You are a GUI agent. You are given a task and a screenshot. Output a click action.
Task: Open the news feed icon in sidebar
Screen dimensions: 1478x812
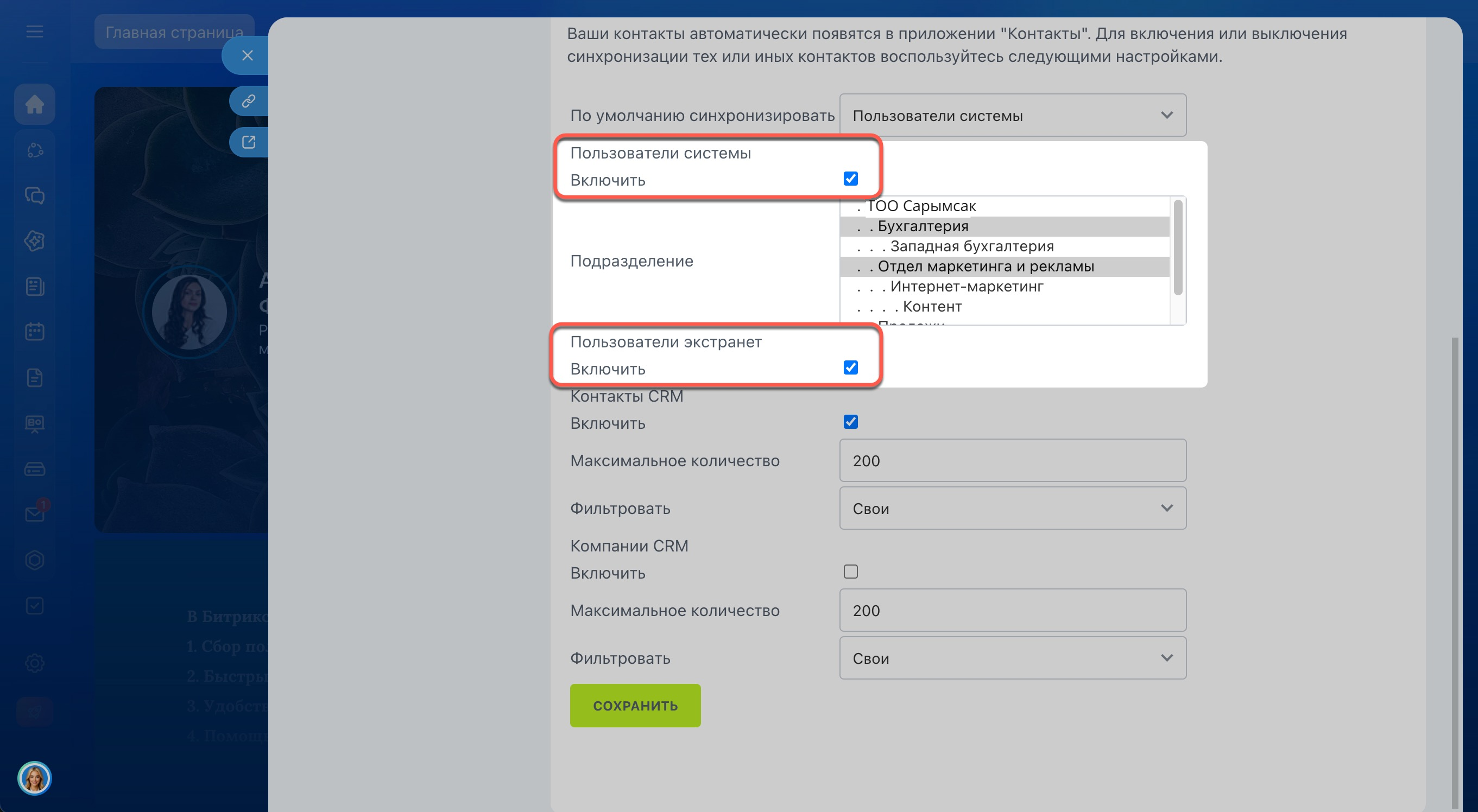[34, 286]
